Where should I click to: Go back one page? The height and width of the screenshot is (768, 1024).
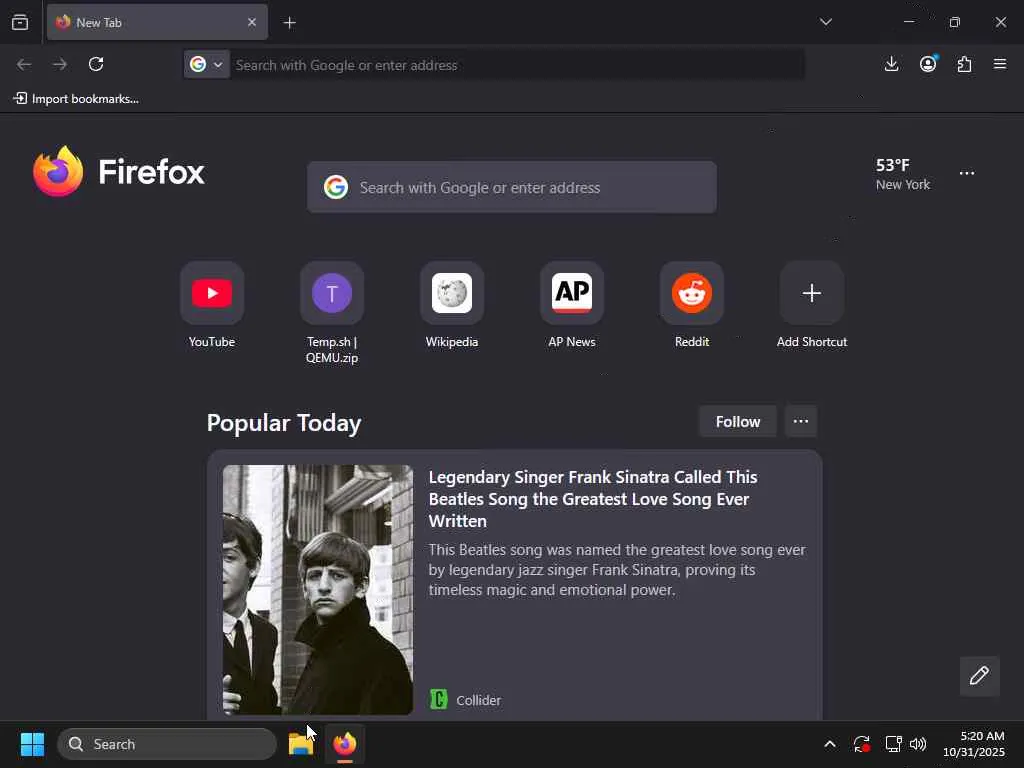coord(24,64)
